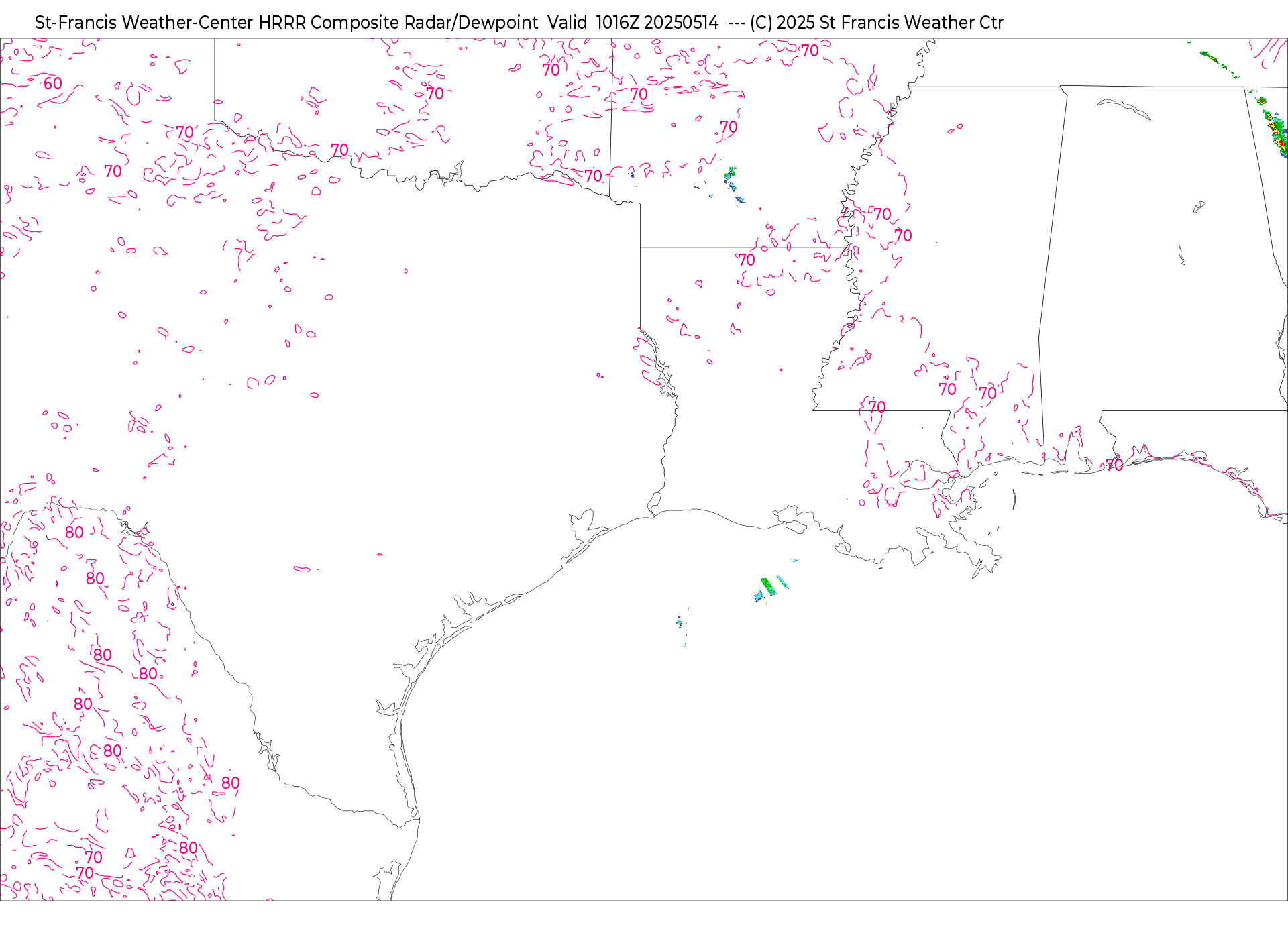This screenshot has width=1288, height=939.
Task: Click the "60" dewpoint contour label
Action: click(x=53, y=84)
